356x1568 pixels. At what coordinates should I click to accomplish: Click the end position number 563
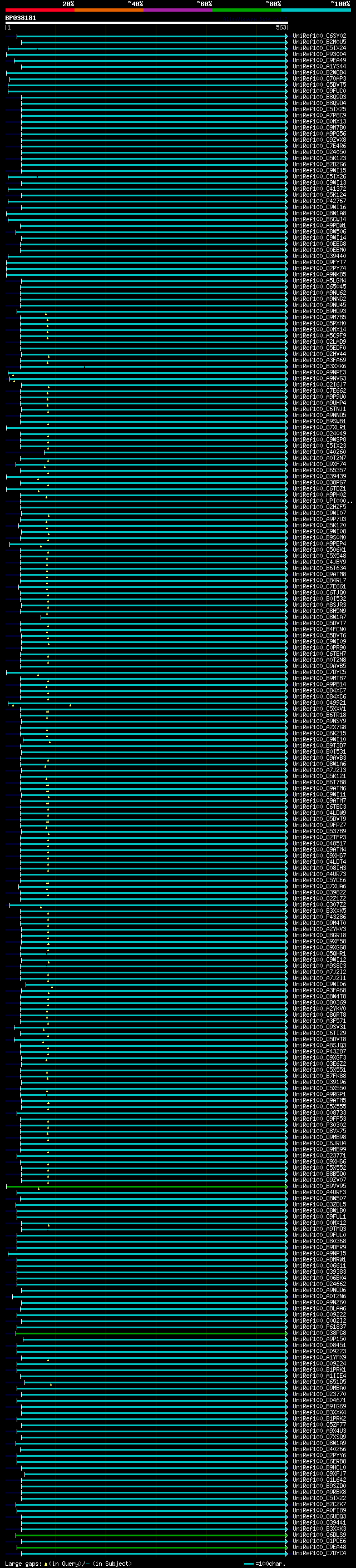coord(281,27)
